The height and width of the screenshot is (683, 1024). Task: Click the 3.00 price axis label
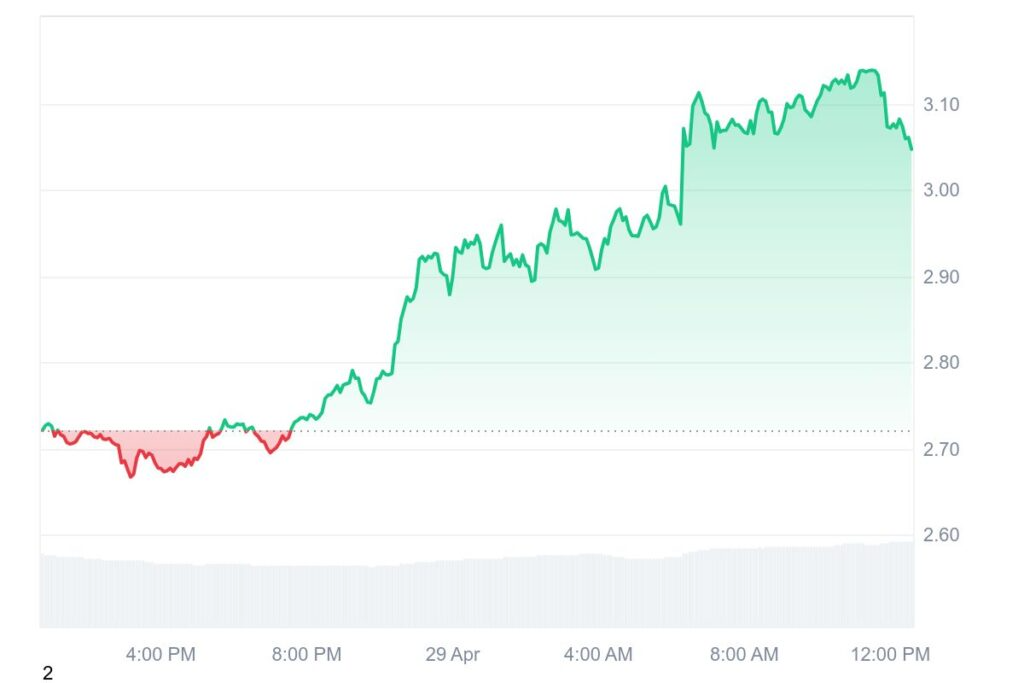[939, 190]
